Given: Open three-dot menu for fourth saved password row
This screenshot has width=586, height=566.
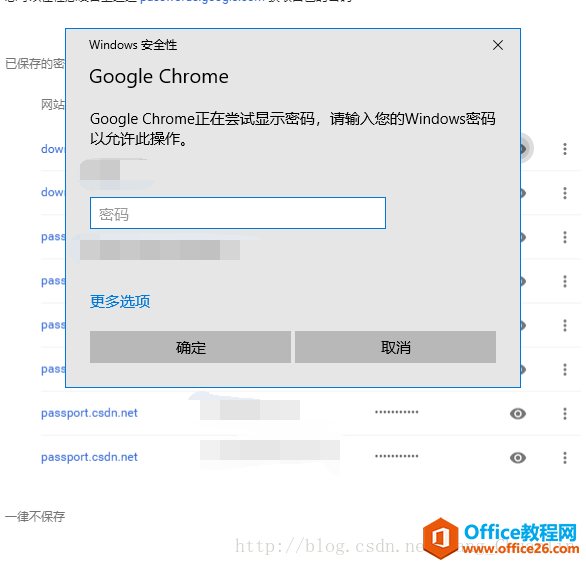Looking at the screenshot, I should point(565,281).
